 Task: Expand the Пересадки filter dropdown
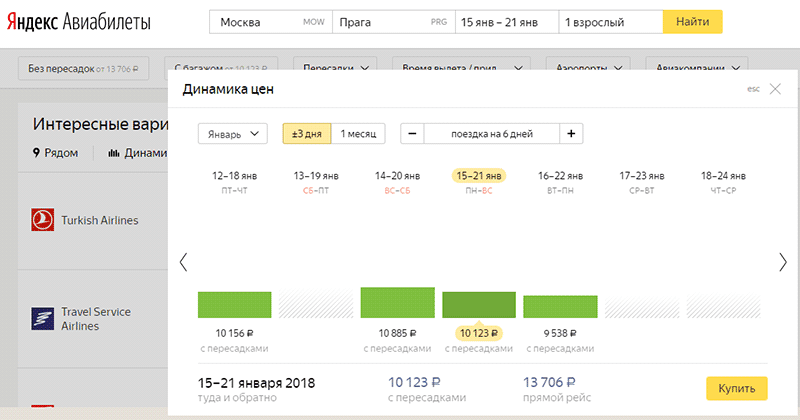(335, 63)
